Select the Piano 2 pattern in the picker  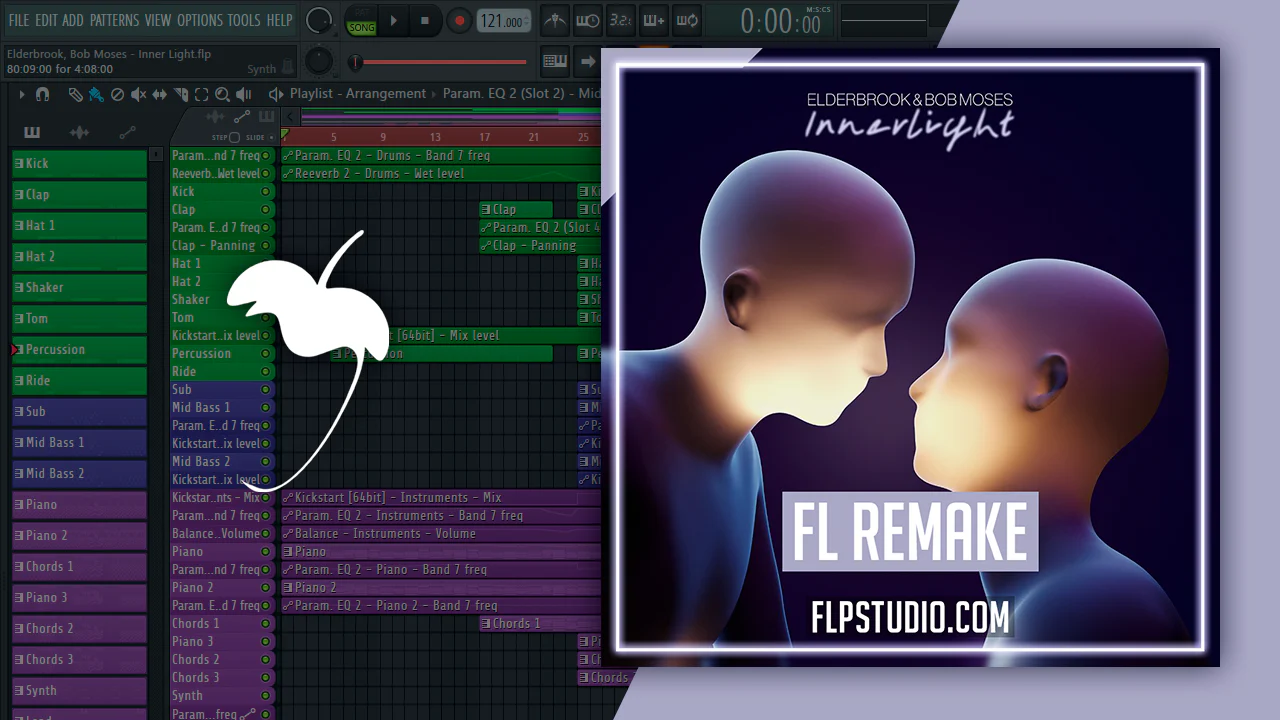point(79,536)
